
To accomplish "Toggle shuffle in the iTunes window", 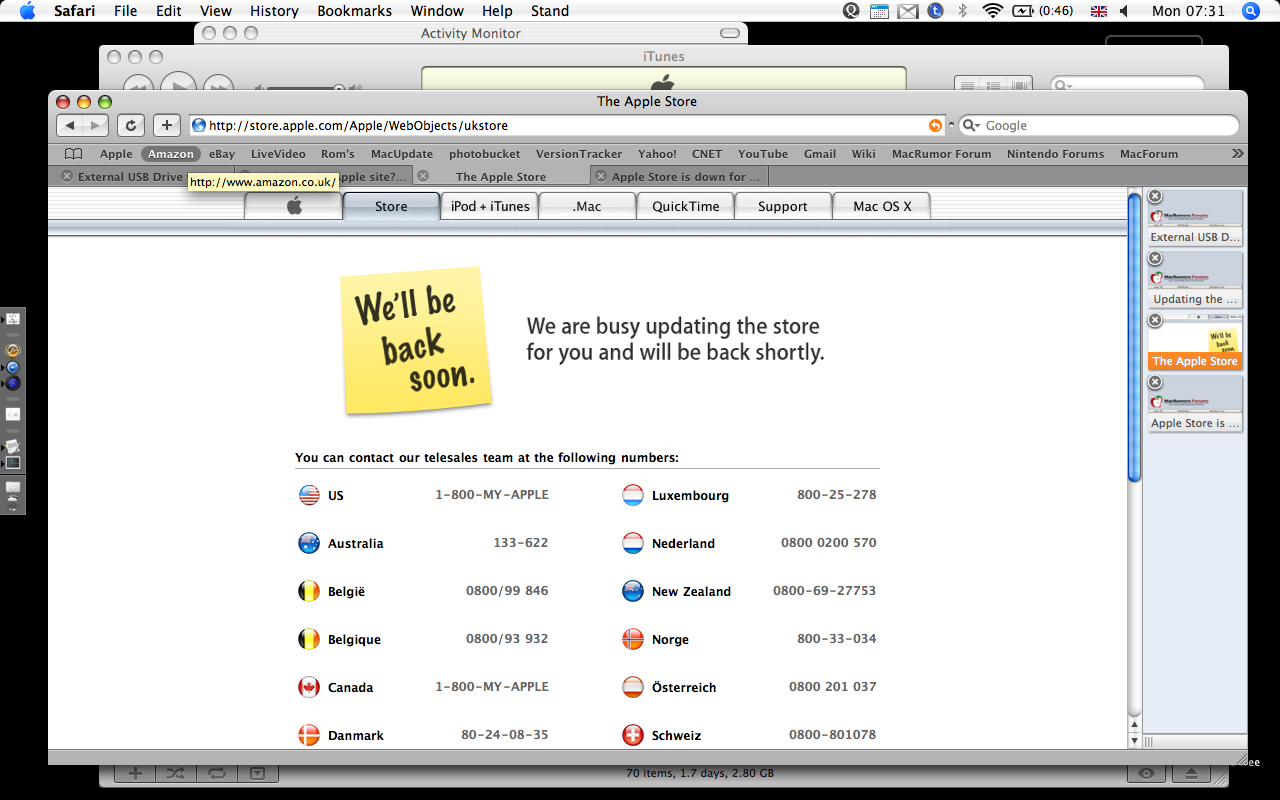I will point(175,773).
